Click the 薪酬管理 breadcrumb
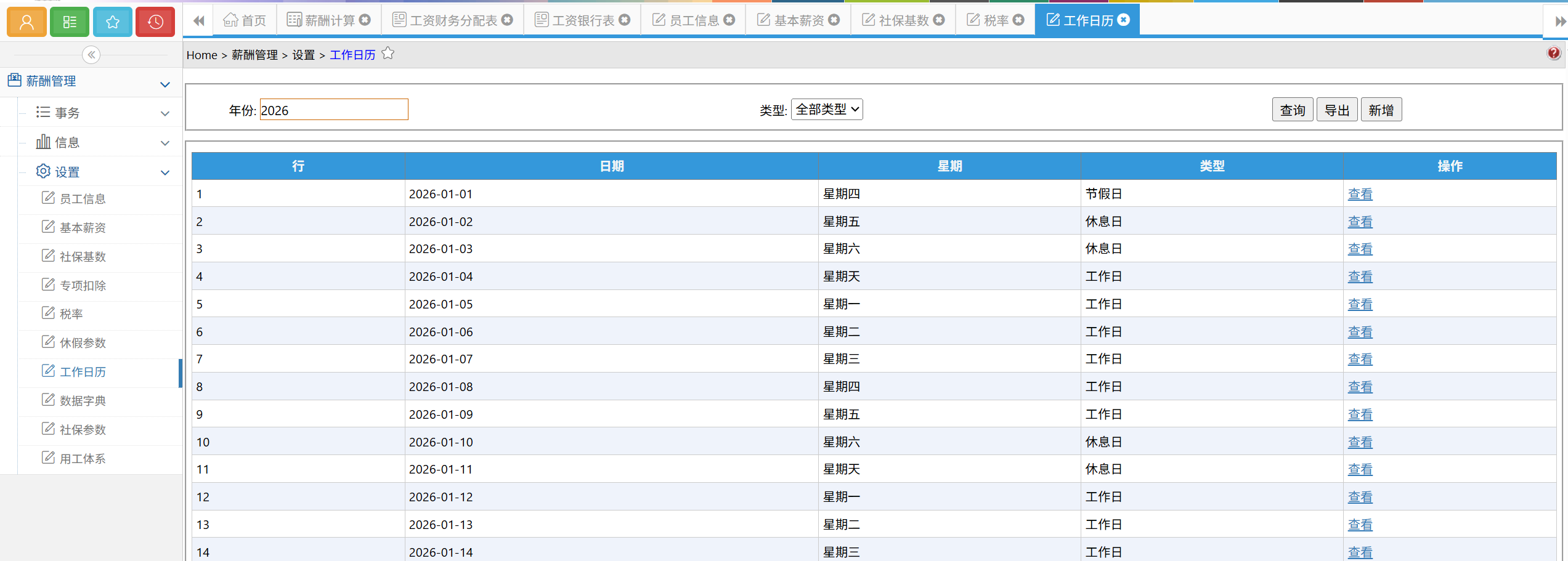Viewport: 1568px width, 561px height. click(x=254, y=55)
